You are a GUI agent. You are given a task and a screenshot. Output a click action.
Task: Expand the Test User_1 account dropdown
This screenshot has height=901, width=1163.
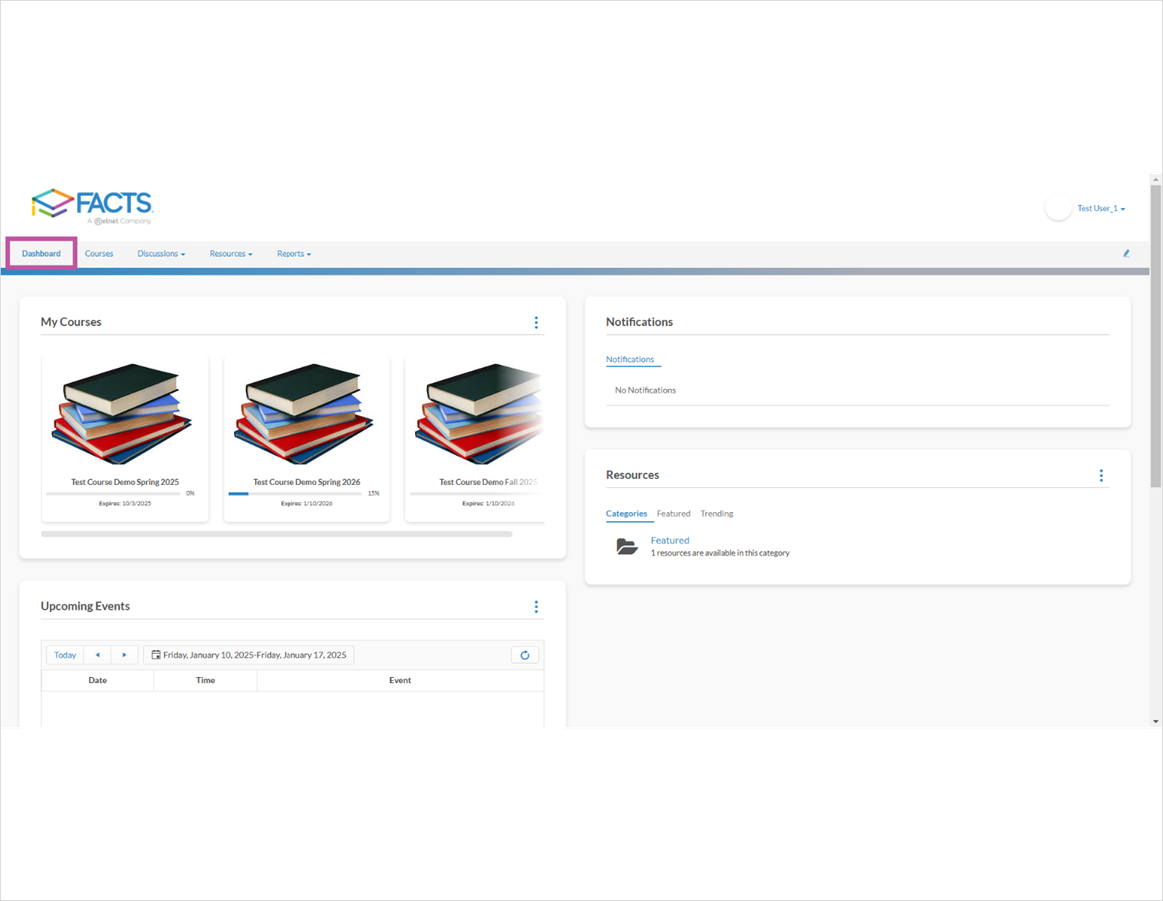coord(1100,208)
